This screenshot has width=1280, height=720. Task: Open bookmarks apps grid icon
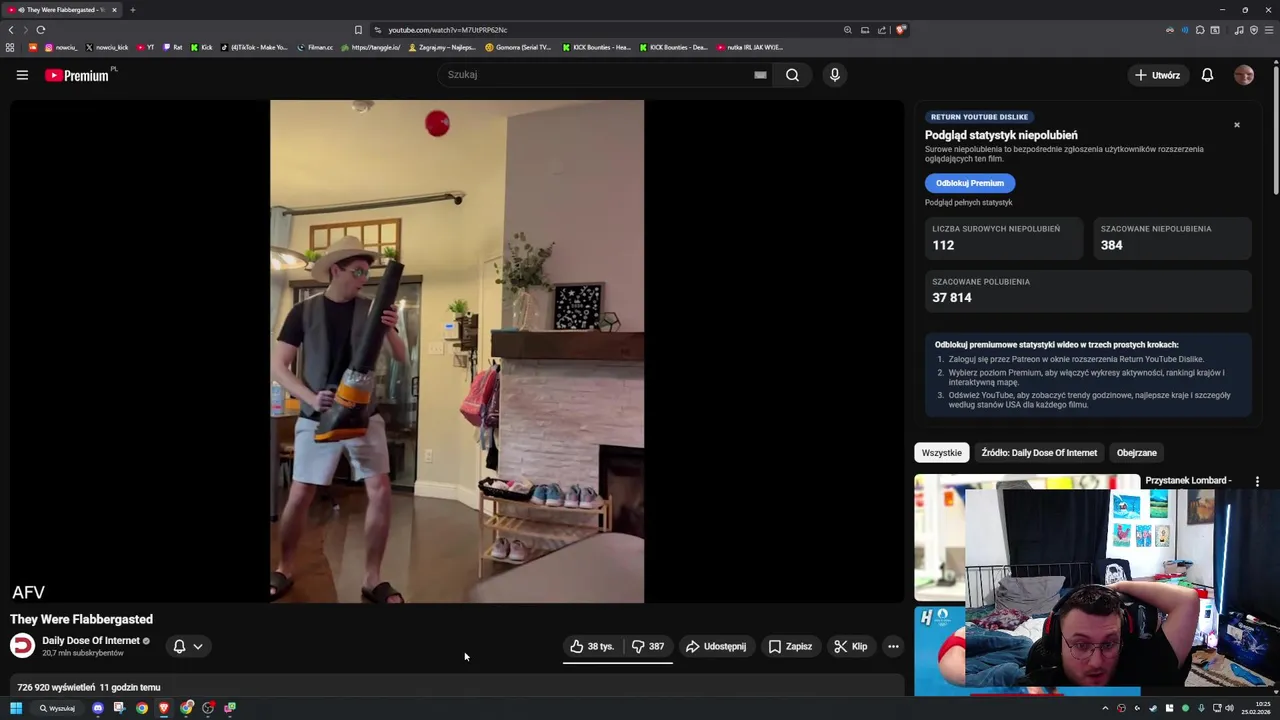pos(10,47)
